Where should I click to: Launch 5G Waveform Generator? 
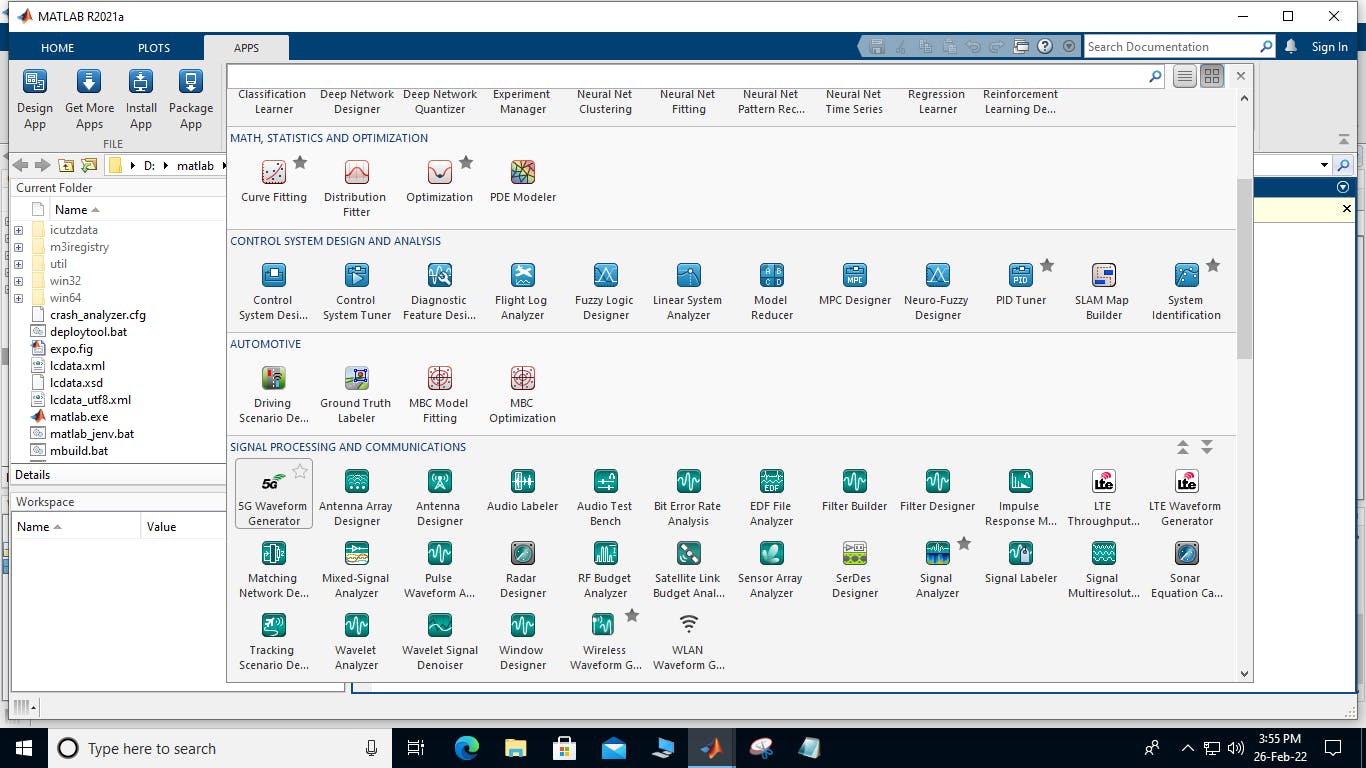pyautogui.click(x=273, y=496)
